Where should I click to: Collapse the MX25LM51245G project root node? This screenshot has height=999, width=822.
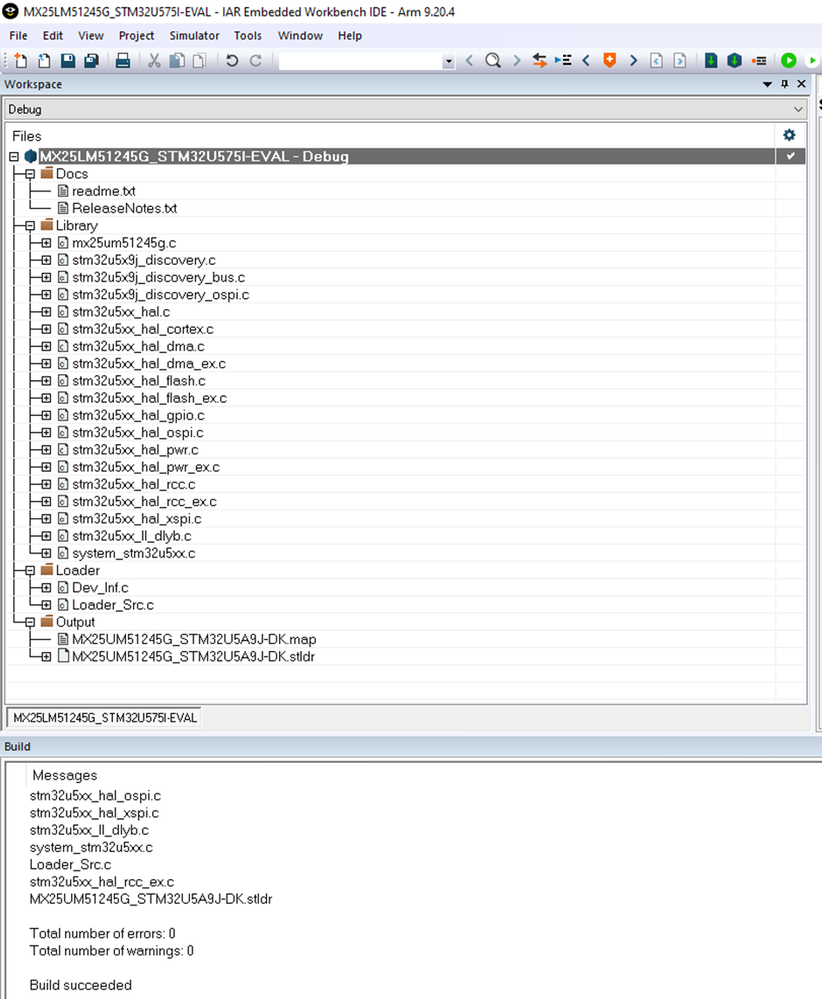(x=14, y=157)
